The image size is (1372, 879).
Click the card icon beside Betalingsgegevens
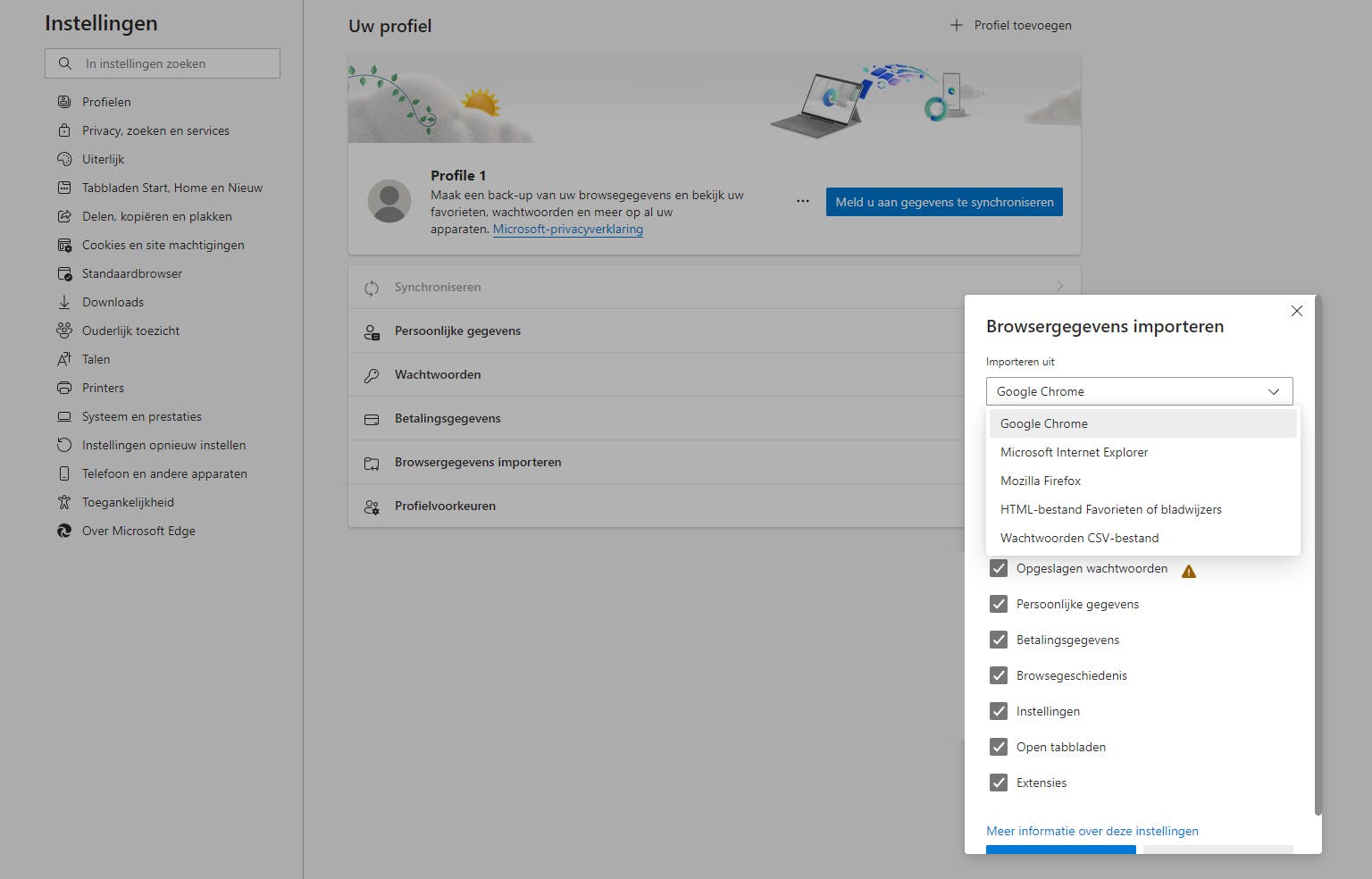pos(372,419)
